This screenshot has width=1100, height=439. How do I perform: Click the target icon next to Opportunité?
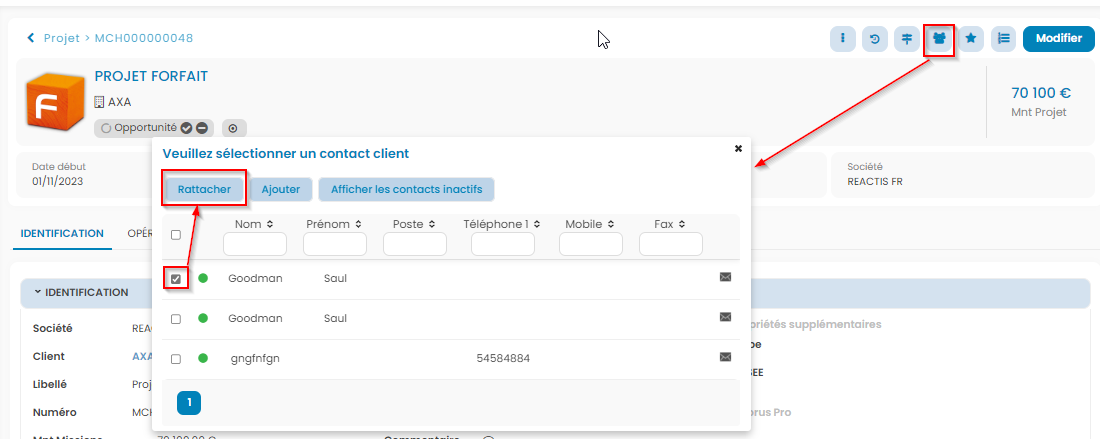(233, 128)
